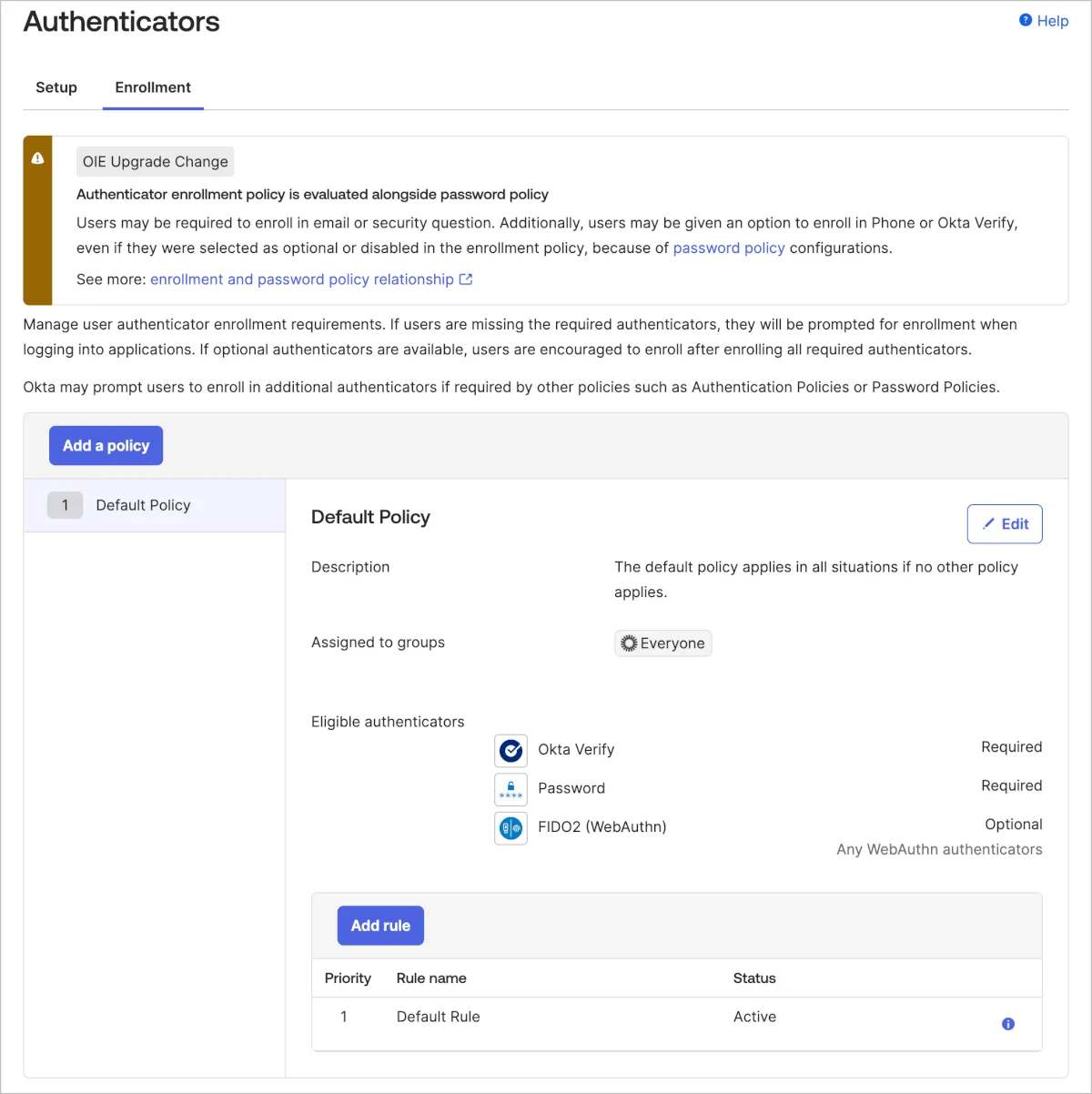1092x1094 pixels.
Task: Click the Help question mark icon
Action: pos(1026,20)
